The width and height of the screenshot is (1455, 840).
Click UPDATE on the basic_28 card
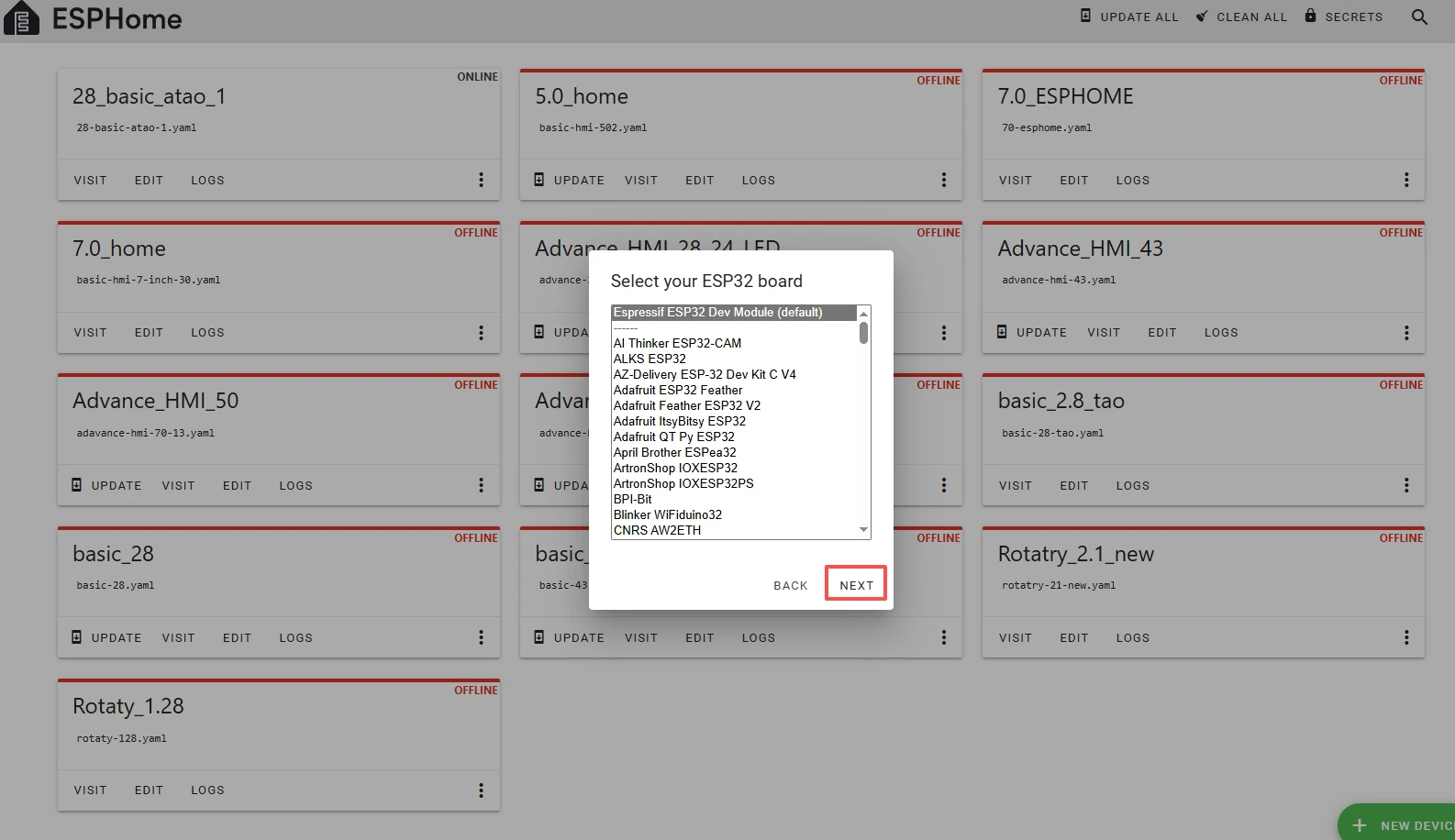(106, 638)
